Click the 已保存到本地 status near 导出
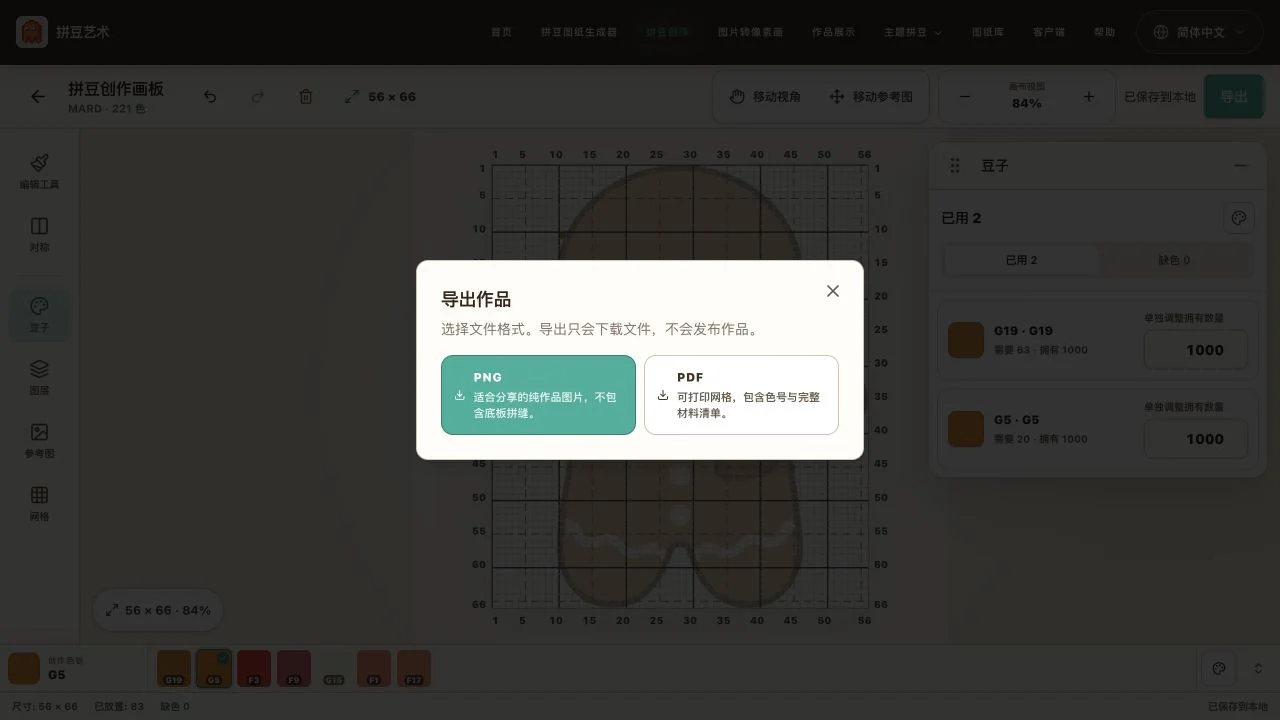The width and height of the screenshot is (1280, 720). tap(1160, 97)
